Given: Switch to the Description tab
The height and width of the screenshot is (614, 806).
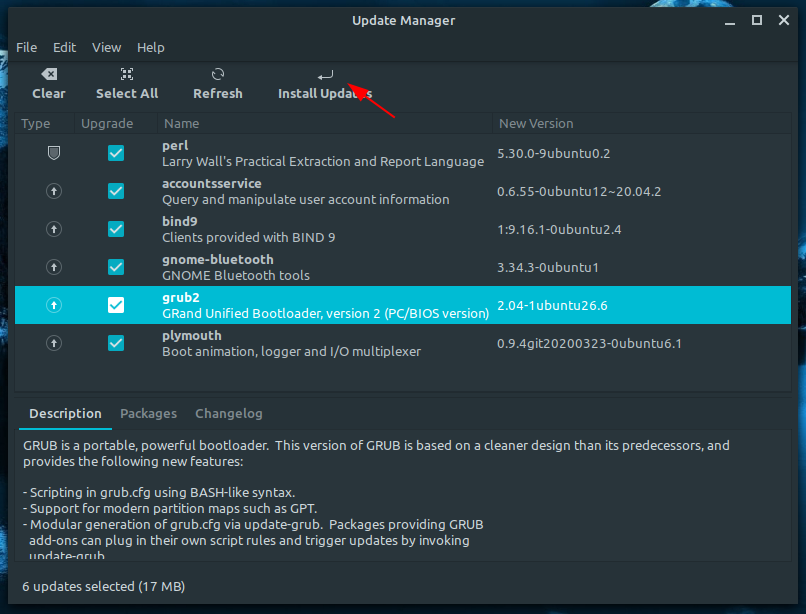Looking at the screenshot, I should [65, 413].
